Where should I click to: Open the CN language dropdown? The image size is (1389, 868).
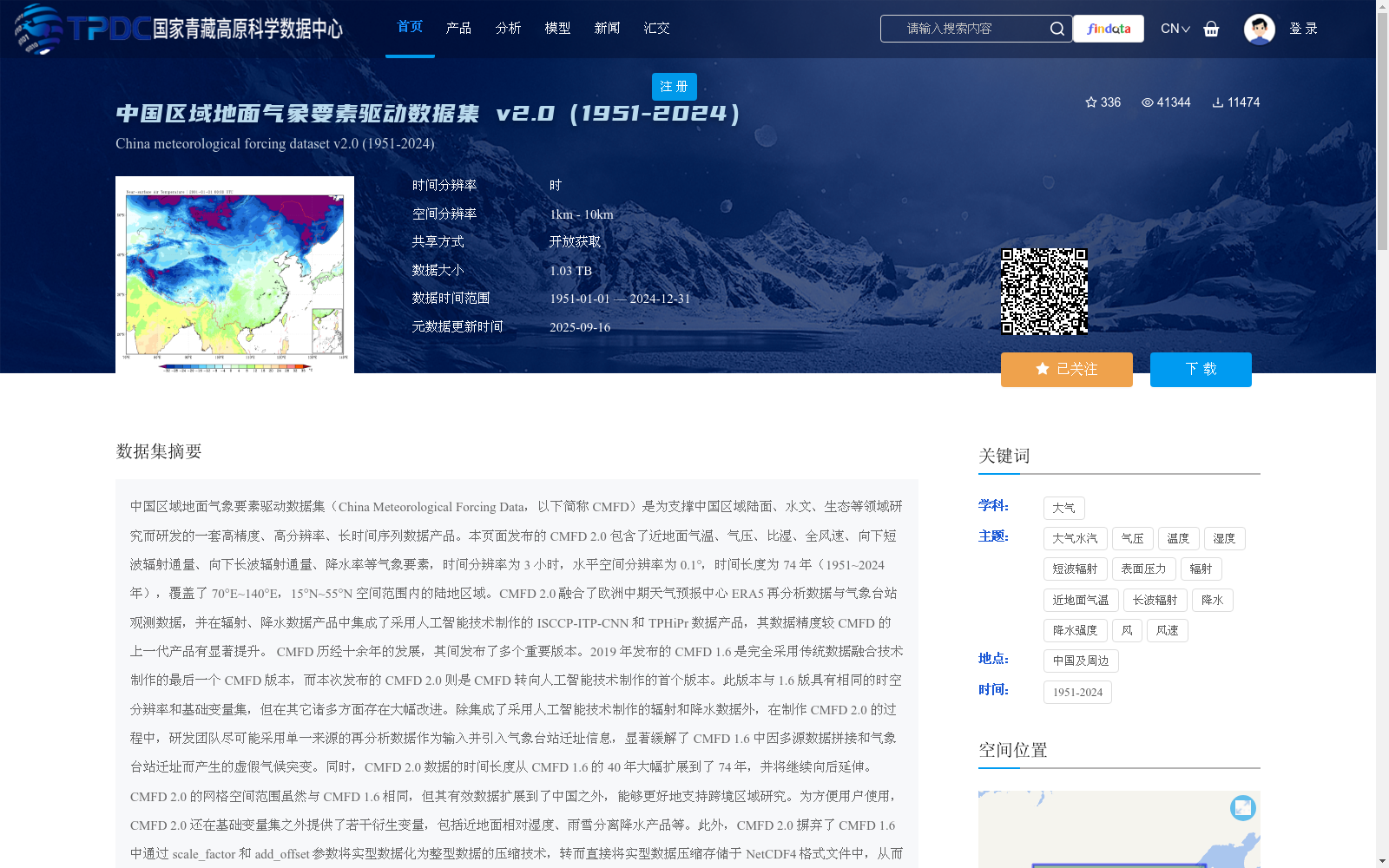[x=1175, y=29]
